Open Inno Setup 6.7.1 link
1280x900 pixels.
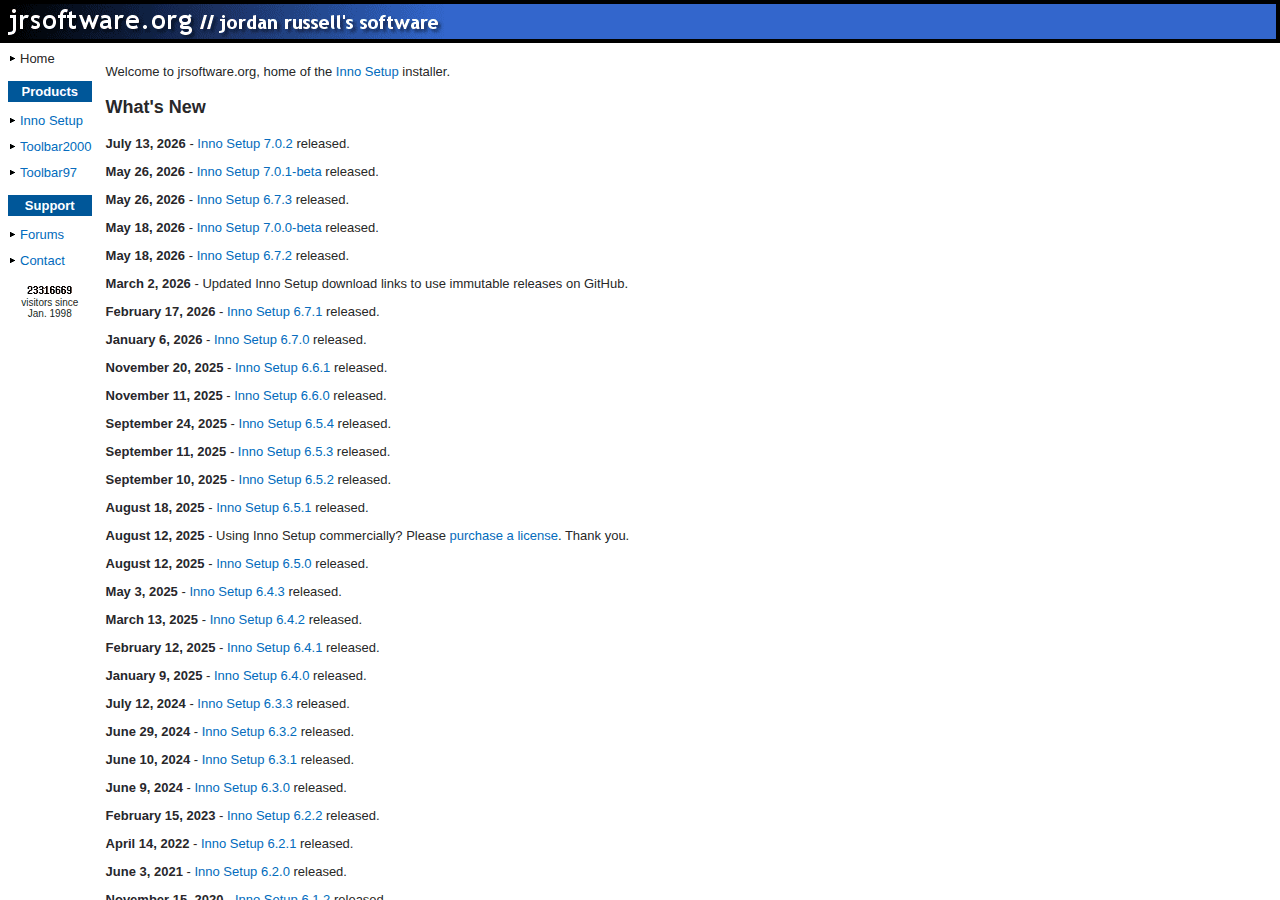point(275,312)
